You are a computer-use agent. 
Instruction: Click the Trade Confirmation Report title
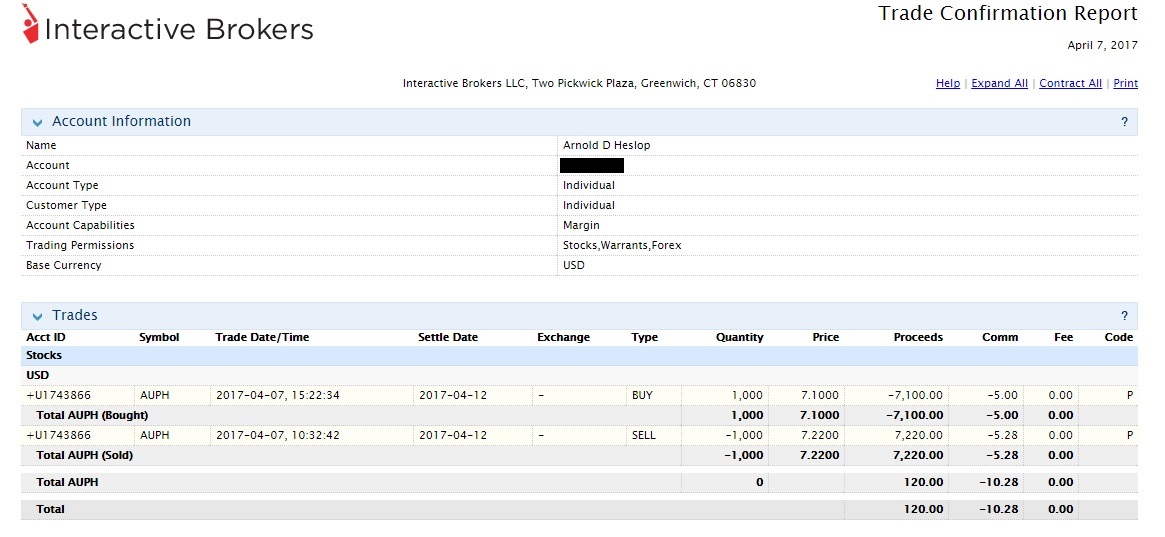point(1007,13)
